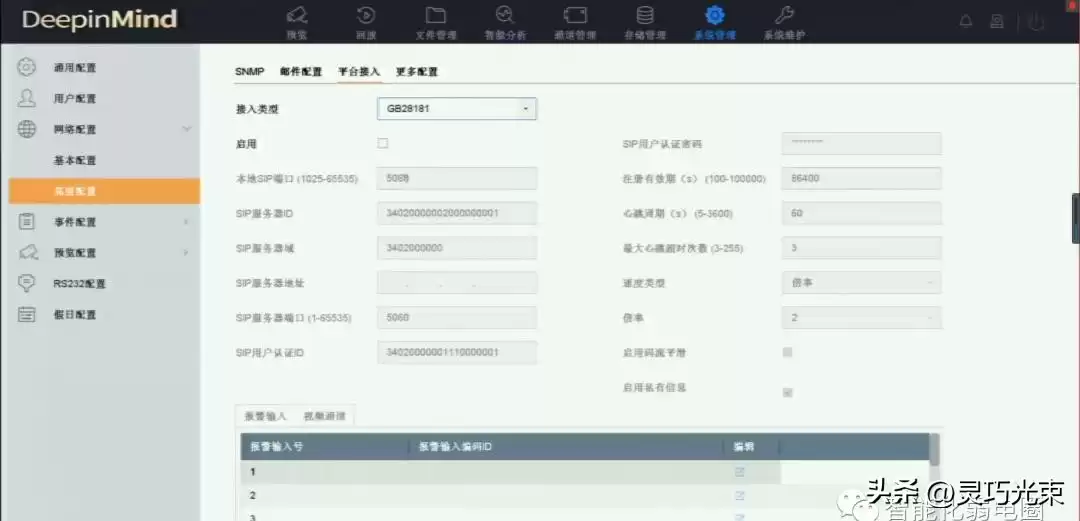This screenshot has height=521, width=1080.
Task: Open 存储管理 storage management
Action: point(645,22)
